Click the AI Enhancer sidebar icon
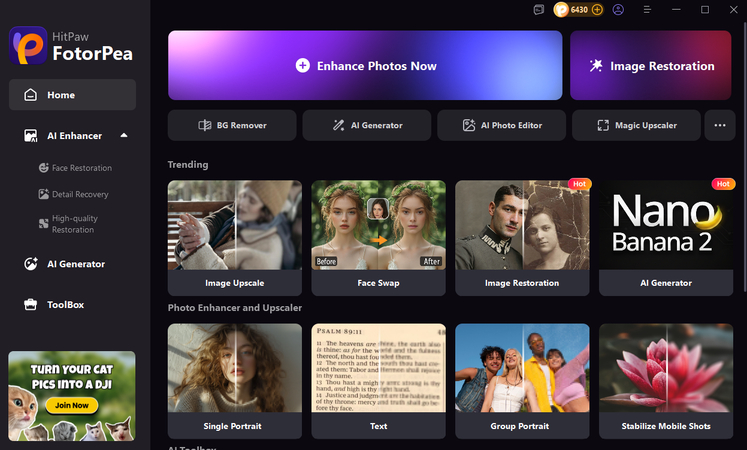The height and width of the screenshot is (450, 747). (x=30, y=136)
